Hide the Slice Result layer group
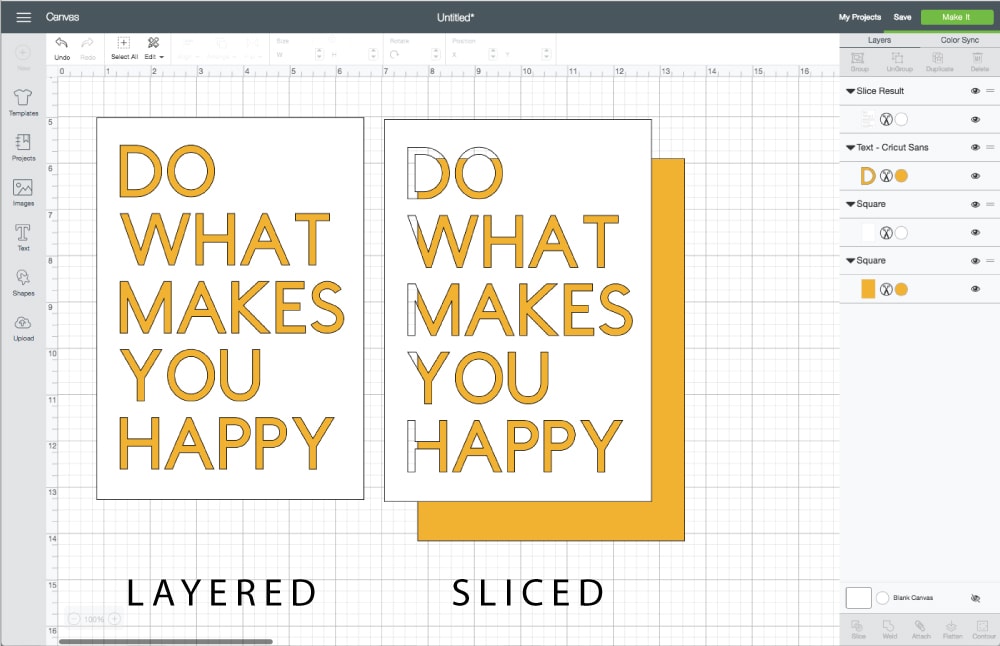The width and height of the screenshot is (1000, 646). click(x=975, y=91)
